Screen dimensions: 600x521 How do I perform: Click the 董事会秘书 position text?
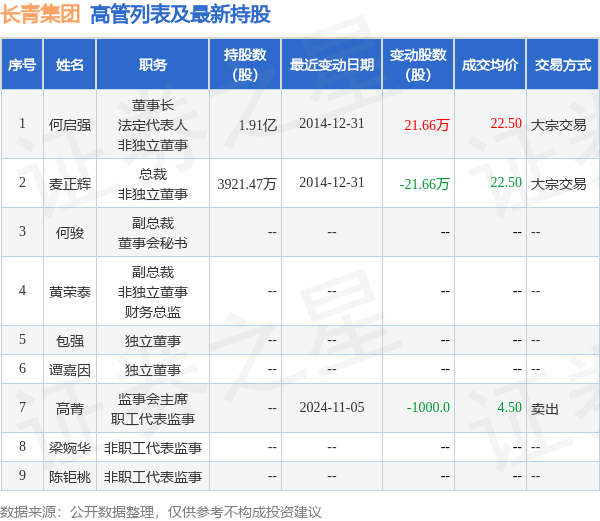pos(153,243)
